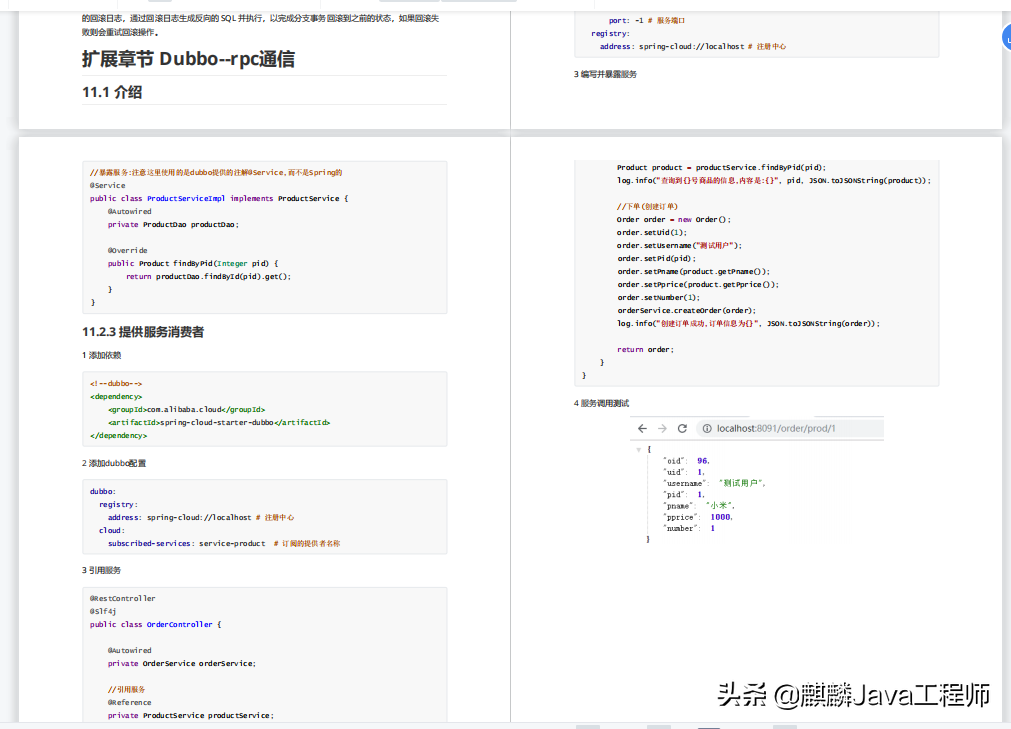Click the JSON "oid": 96 row
The image size is (1011, 729).
(687, 461)
